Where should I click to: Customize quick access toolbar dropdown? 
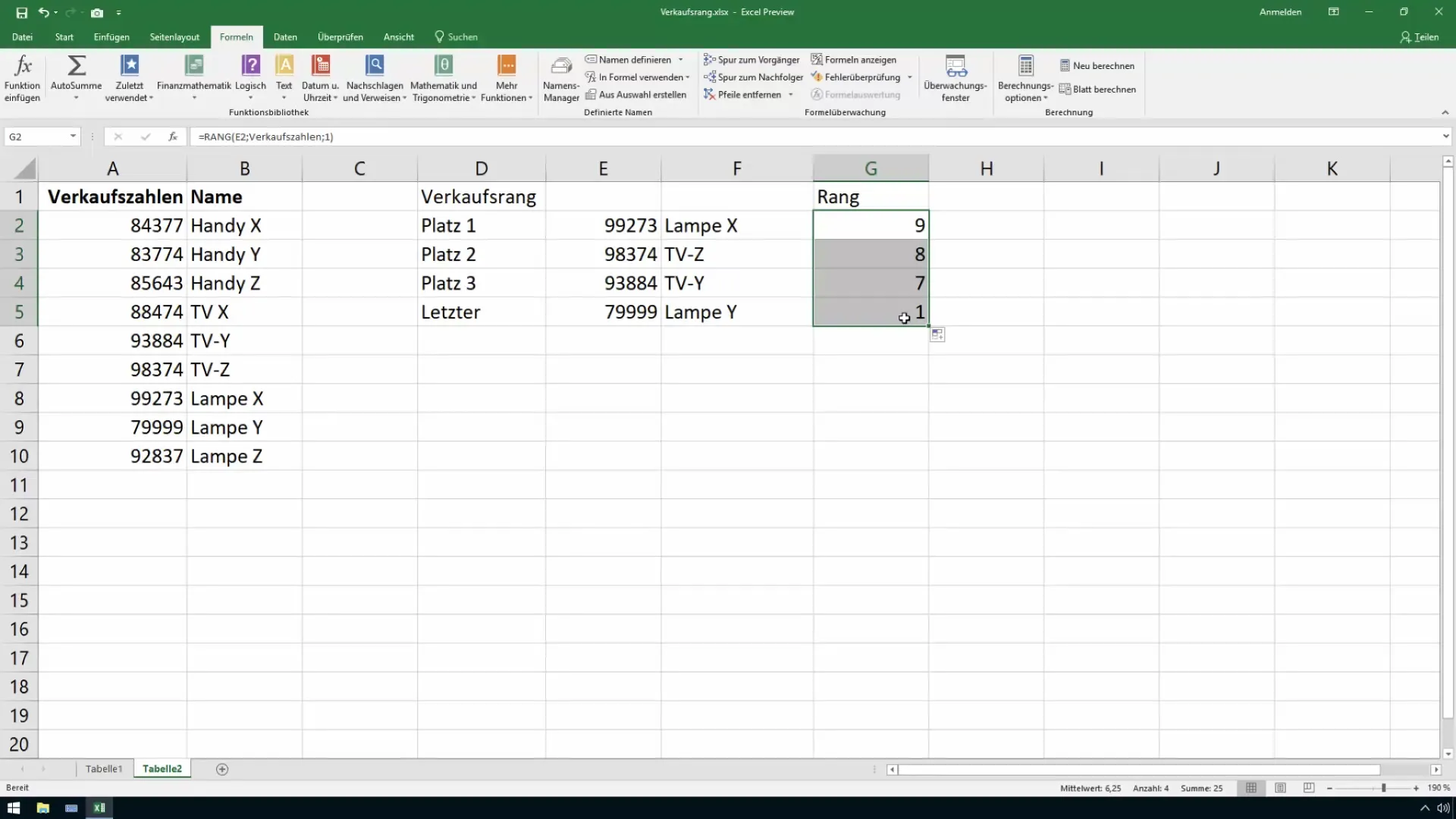pyautogui.click(x=119, y=13)
